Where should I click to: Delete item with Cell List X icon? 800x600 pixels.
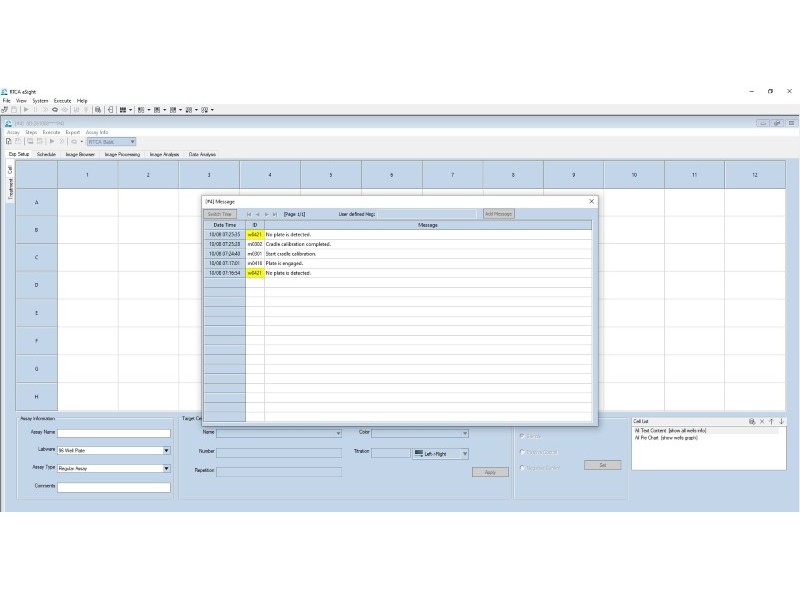tap(762, 421)
